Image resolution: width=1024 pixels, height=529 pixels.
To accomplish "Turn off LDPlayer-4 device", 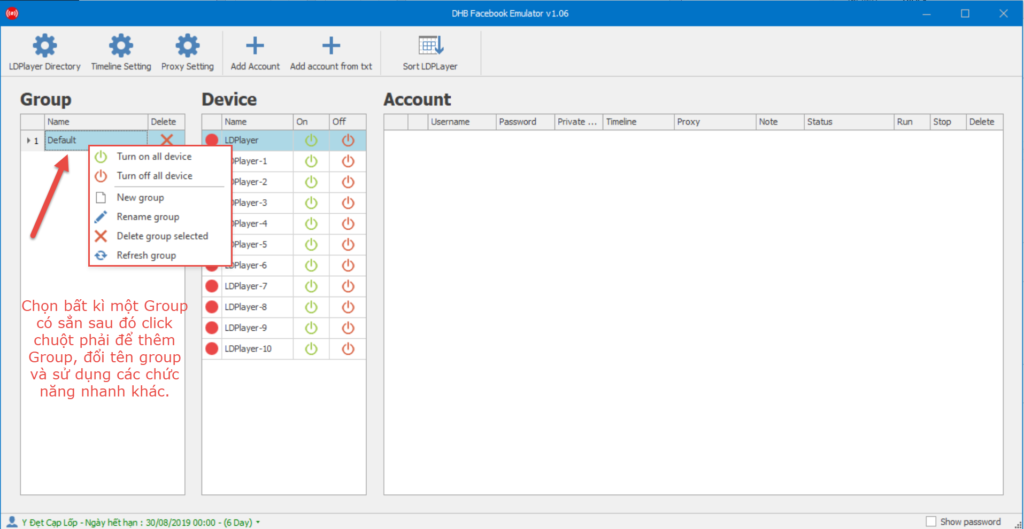I will click(x=348, y=223).
